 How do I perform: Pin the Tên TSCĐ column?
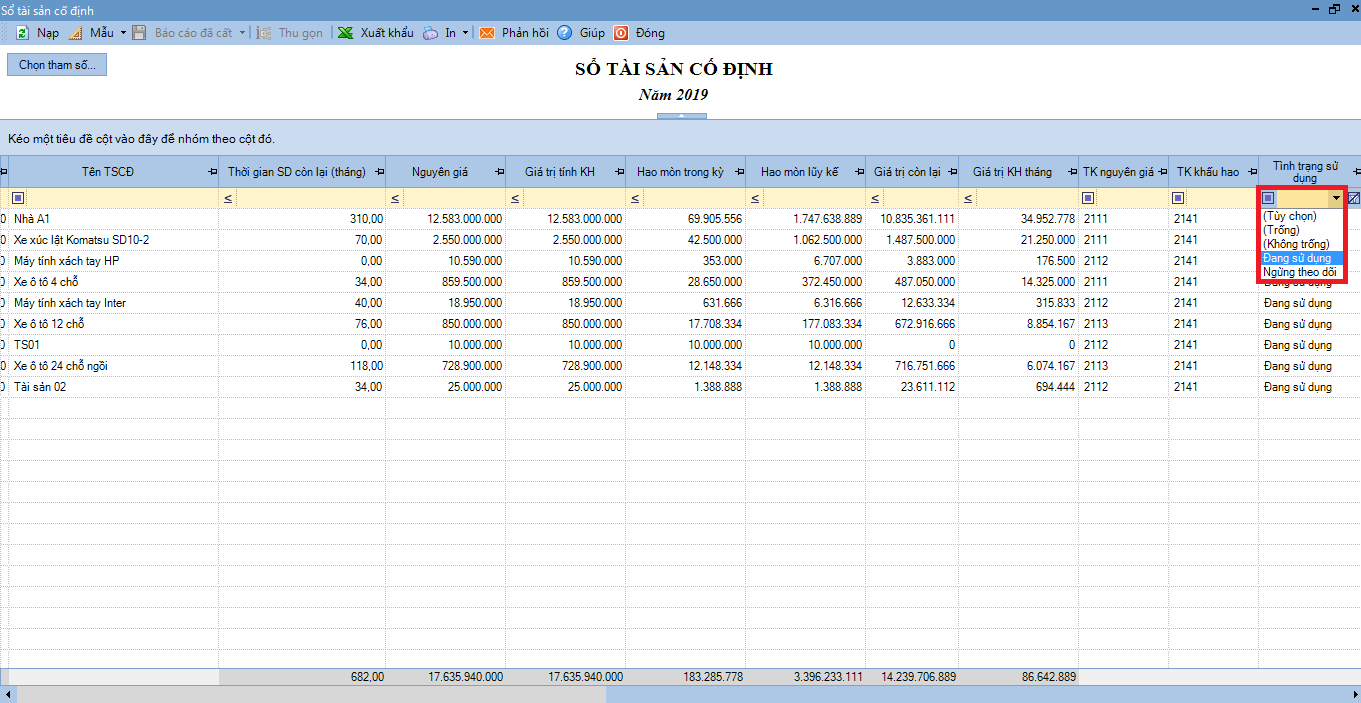pos(211,172)
